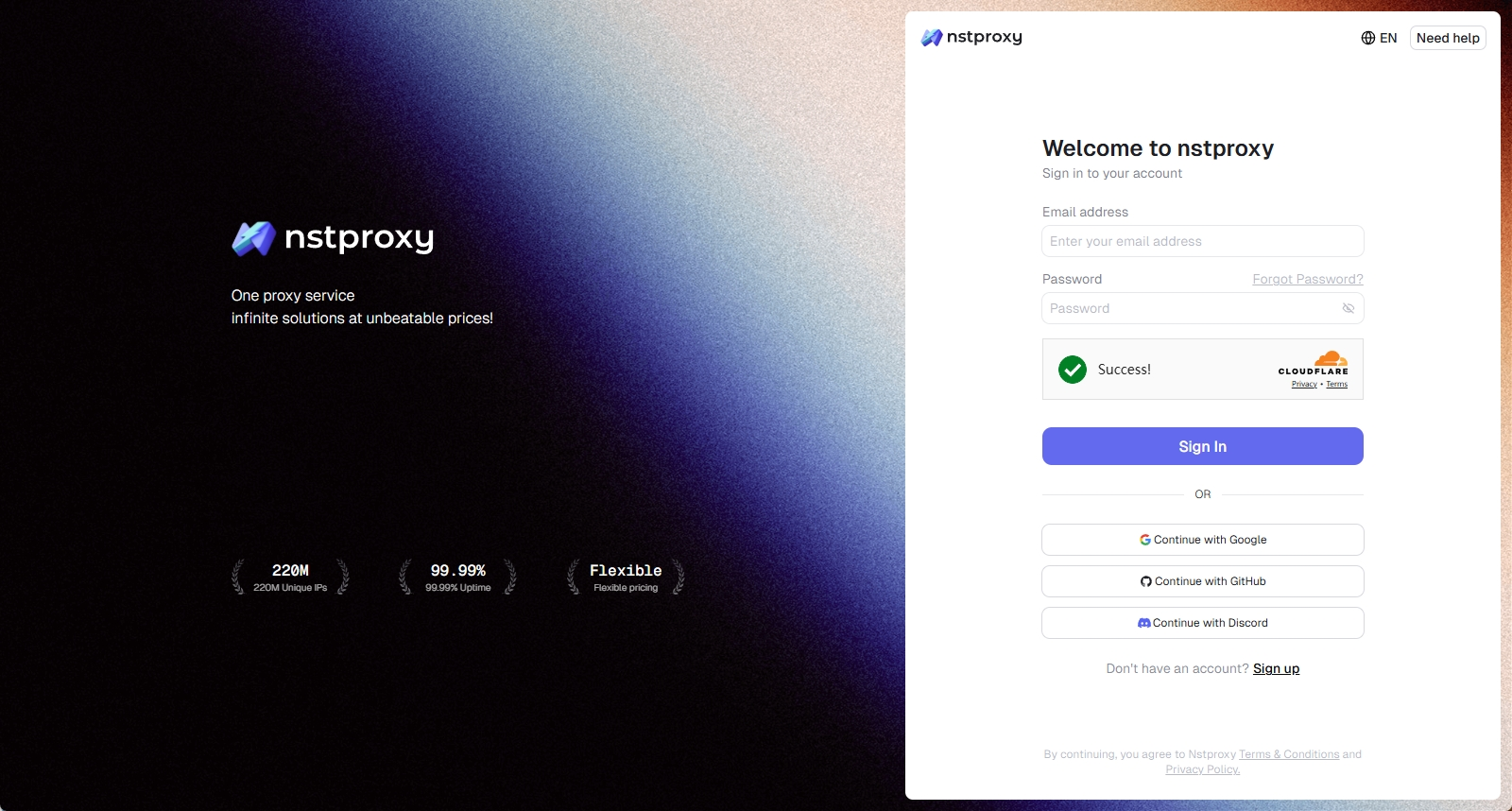Open the Cloudflare Terms link

coord(1336,384)
